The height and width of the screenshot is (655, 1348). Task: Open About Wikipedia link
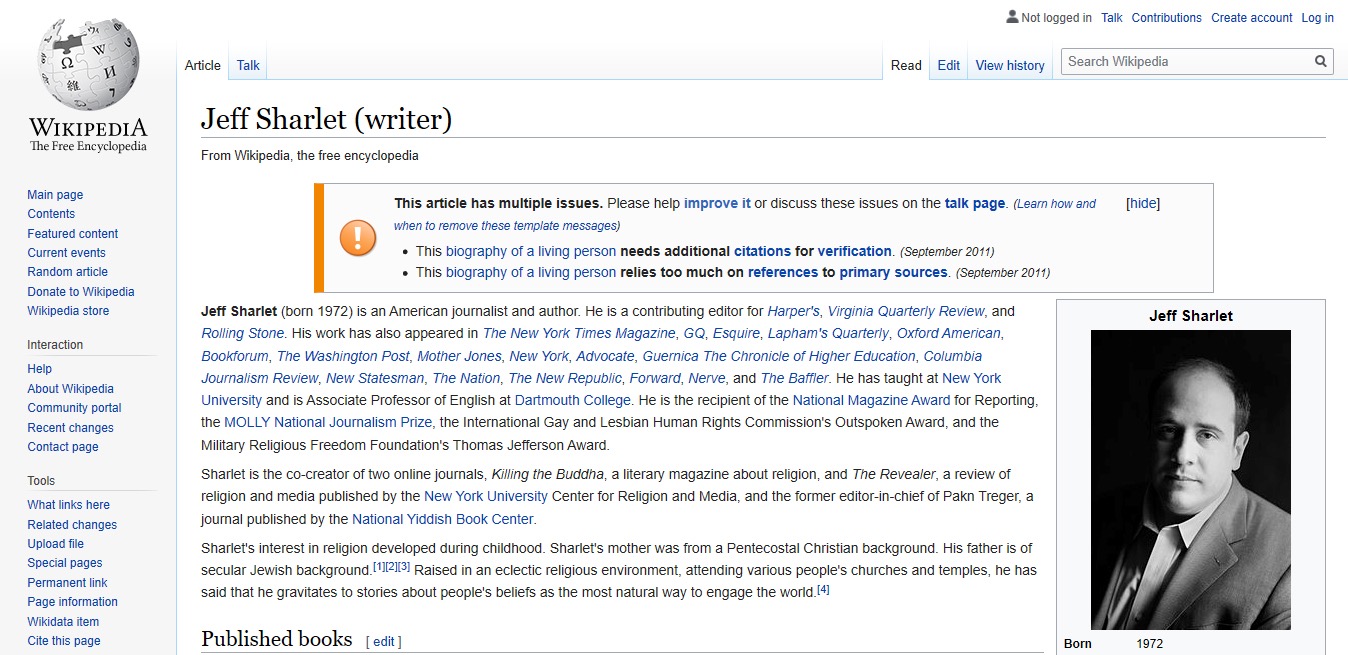(71, 389)
